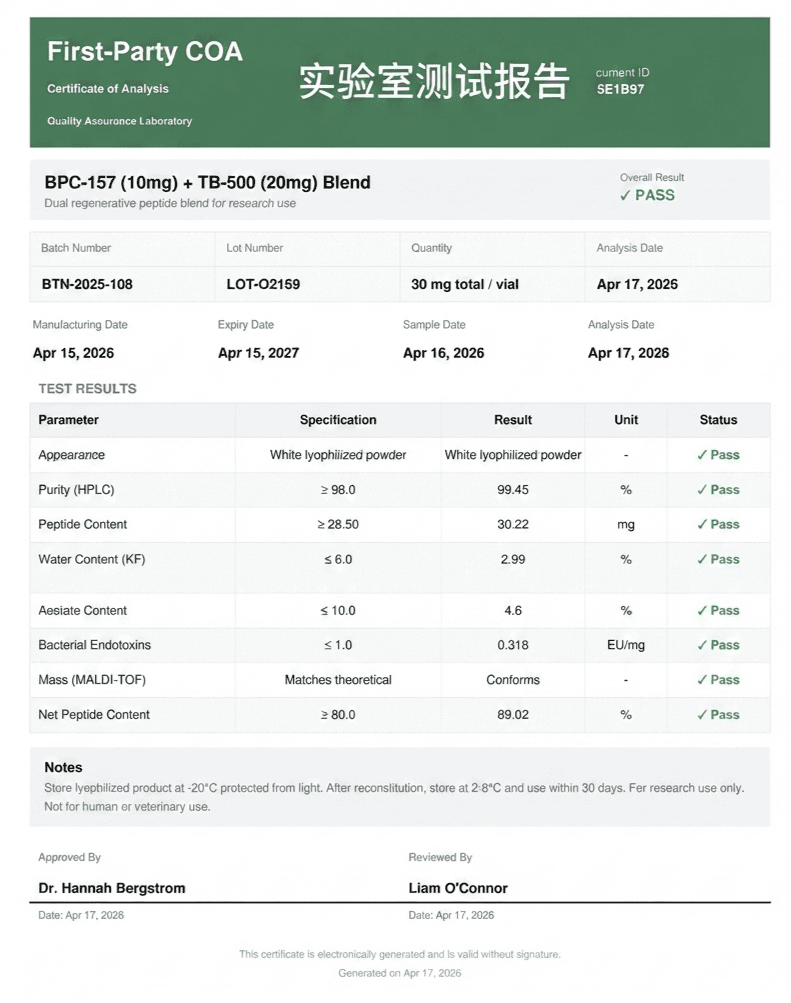Click the First-Party COA header title
The height and width of the screenshot is (1003, 791).
click(x=145, y=52)
